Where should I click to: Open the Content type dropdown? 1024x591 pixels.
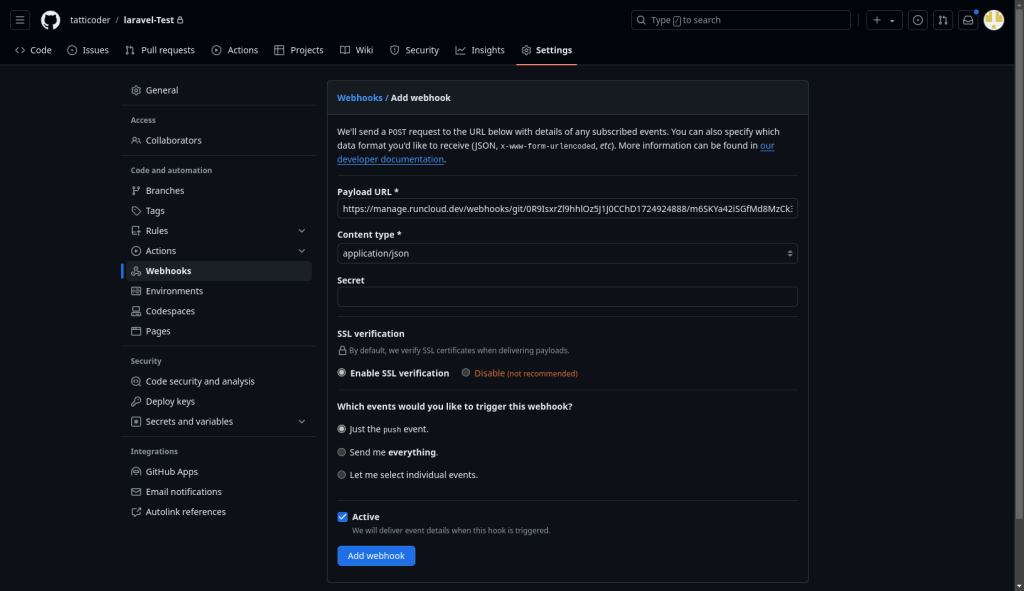(567, 254)
